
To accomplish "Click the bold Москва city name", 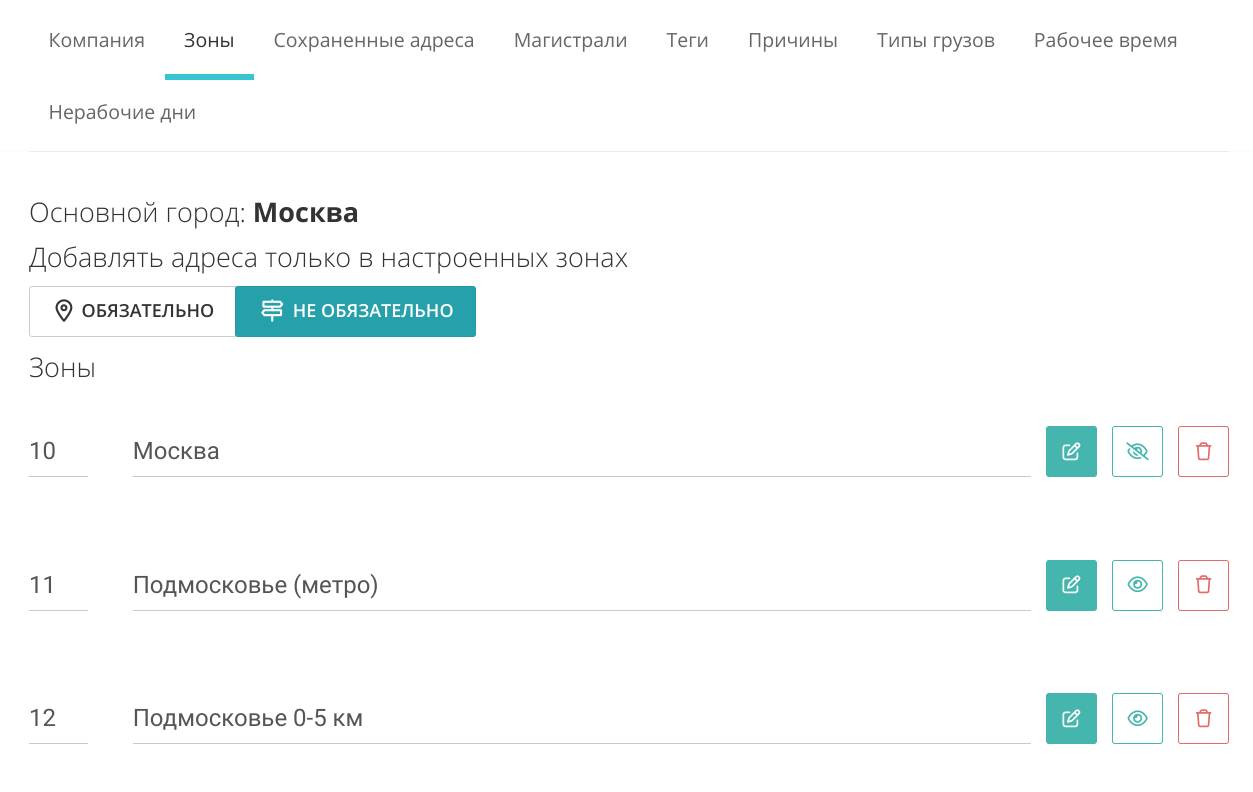I will pyautogui.click(x=306, y=213).
